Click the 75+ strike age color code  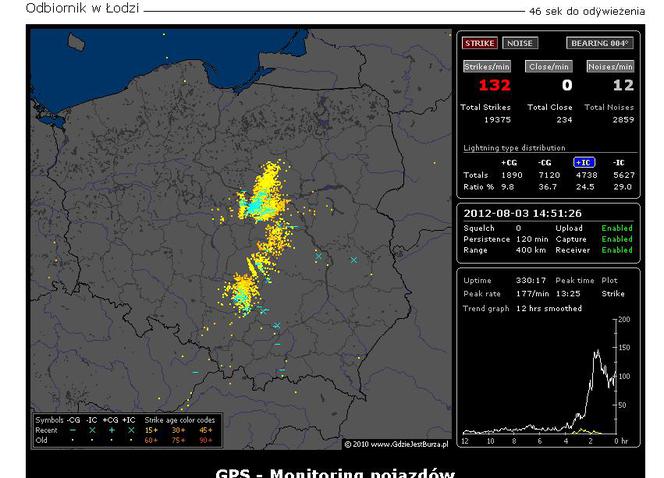click(178, 440)
